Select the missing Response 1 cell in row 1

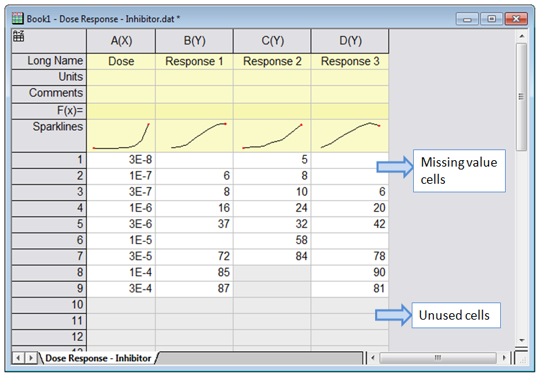coord(195,160)
